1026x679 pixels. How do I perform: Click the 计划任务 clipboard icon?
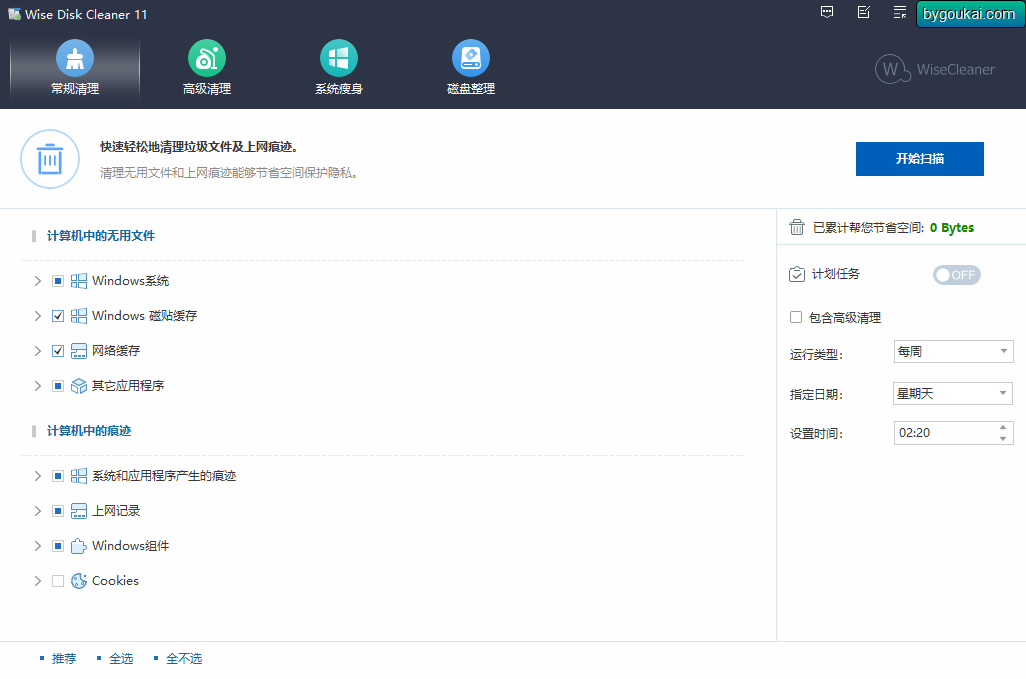pyautogui.click(x=796, y=274)
